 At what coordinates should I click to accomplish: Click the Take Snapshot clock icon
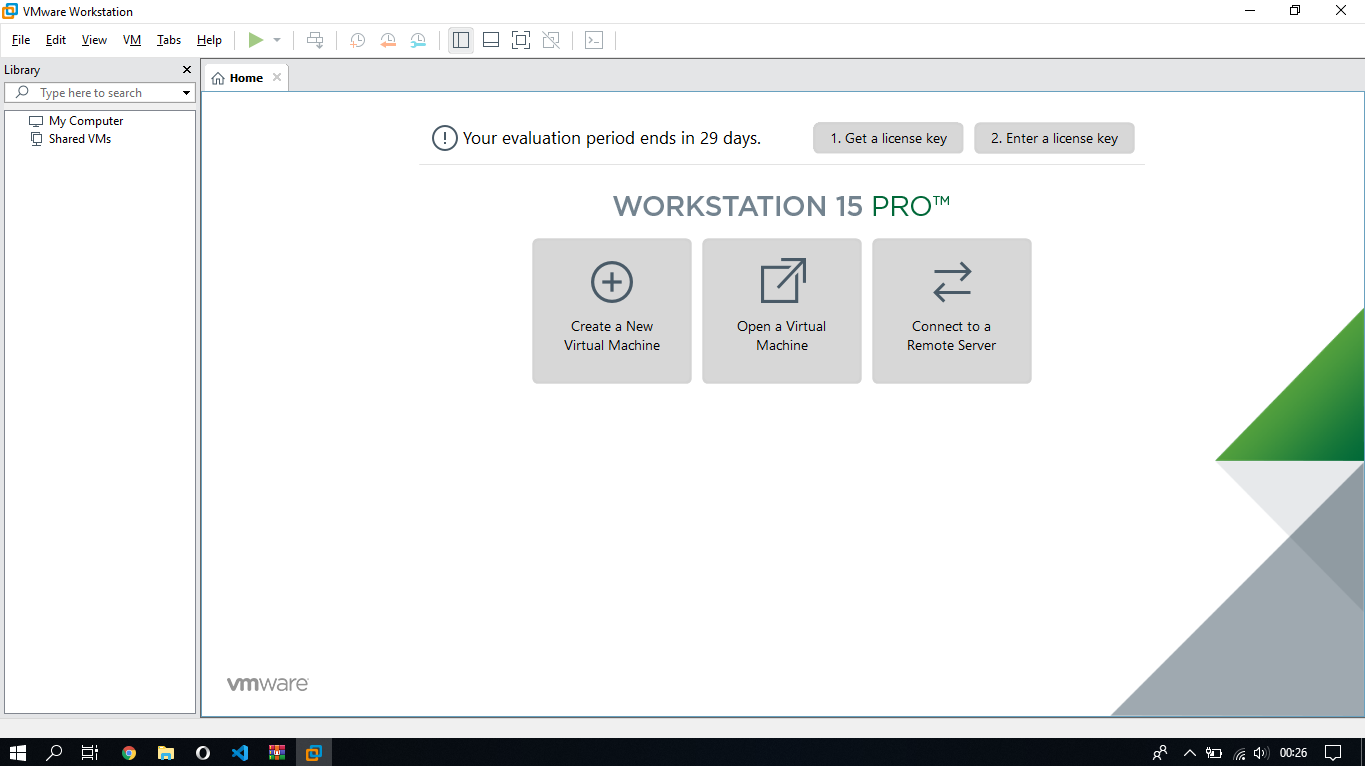point(357,40)
